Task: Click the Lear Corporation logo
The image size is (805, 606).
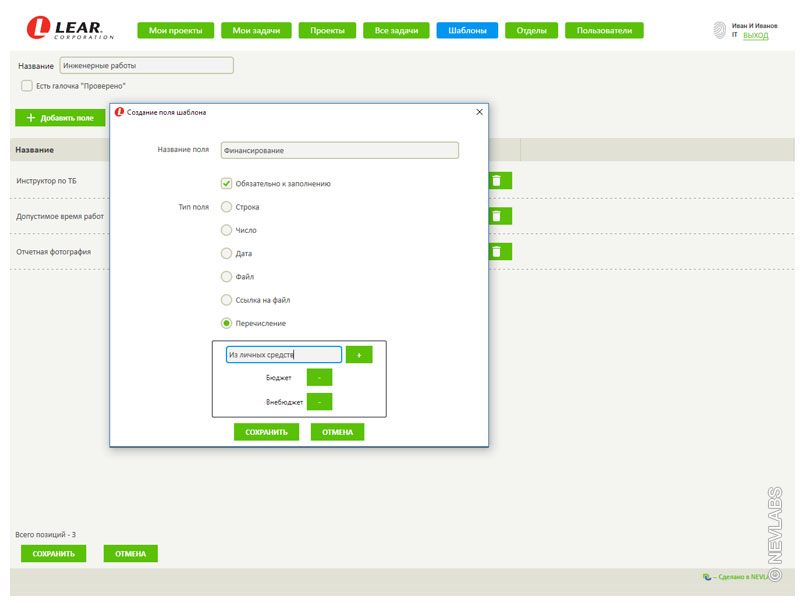Action: 70,29
